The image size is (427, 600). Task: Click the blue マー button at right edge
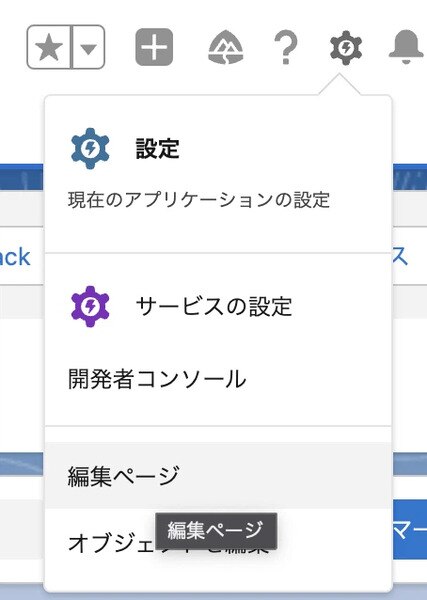tap(409, 532)
